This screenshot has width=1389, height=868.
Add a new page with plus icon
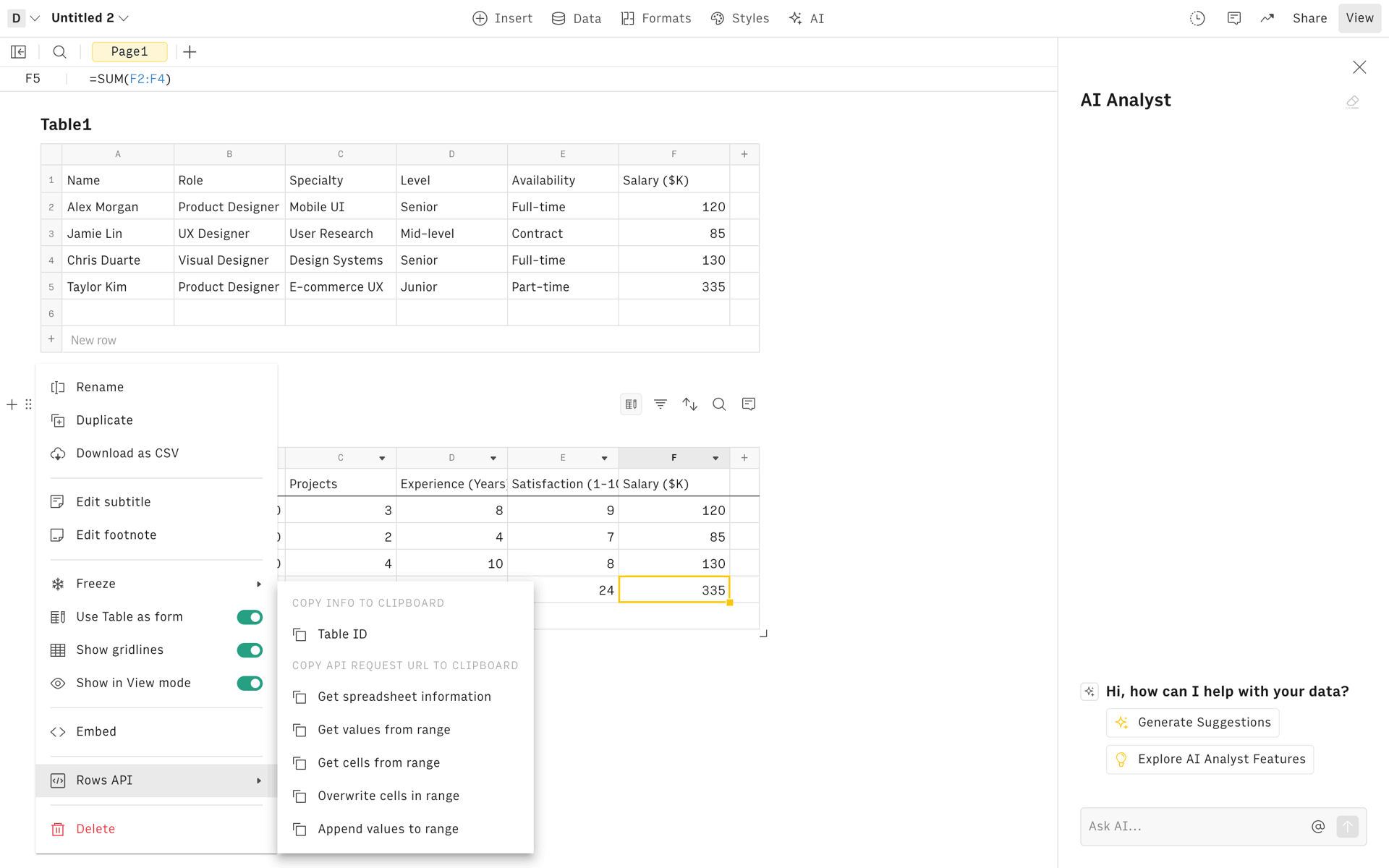tap(190, 52)
